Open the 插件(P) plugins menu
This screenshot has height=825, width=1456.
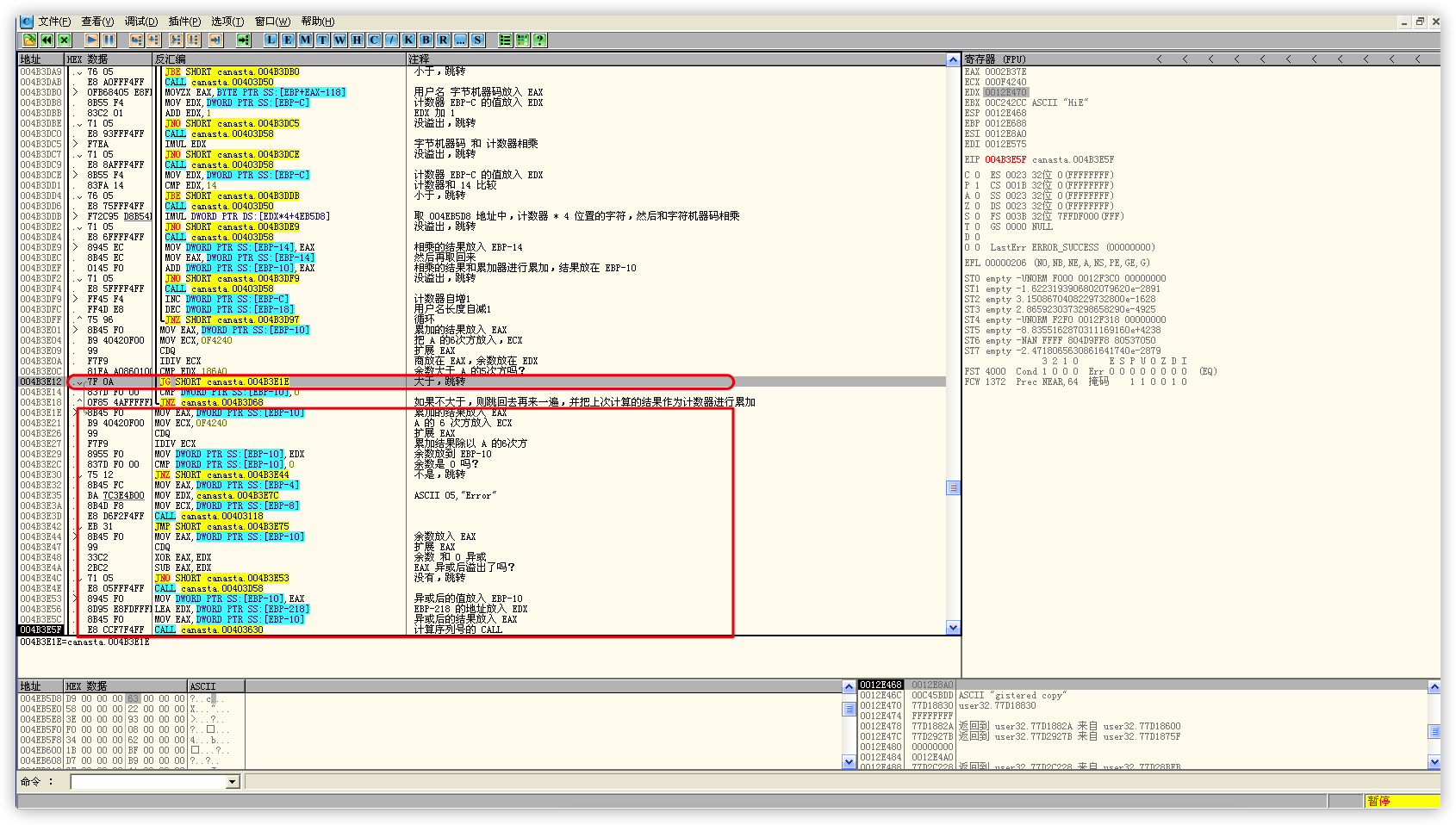184,22
